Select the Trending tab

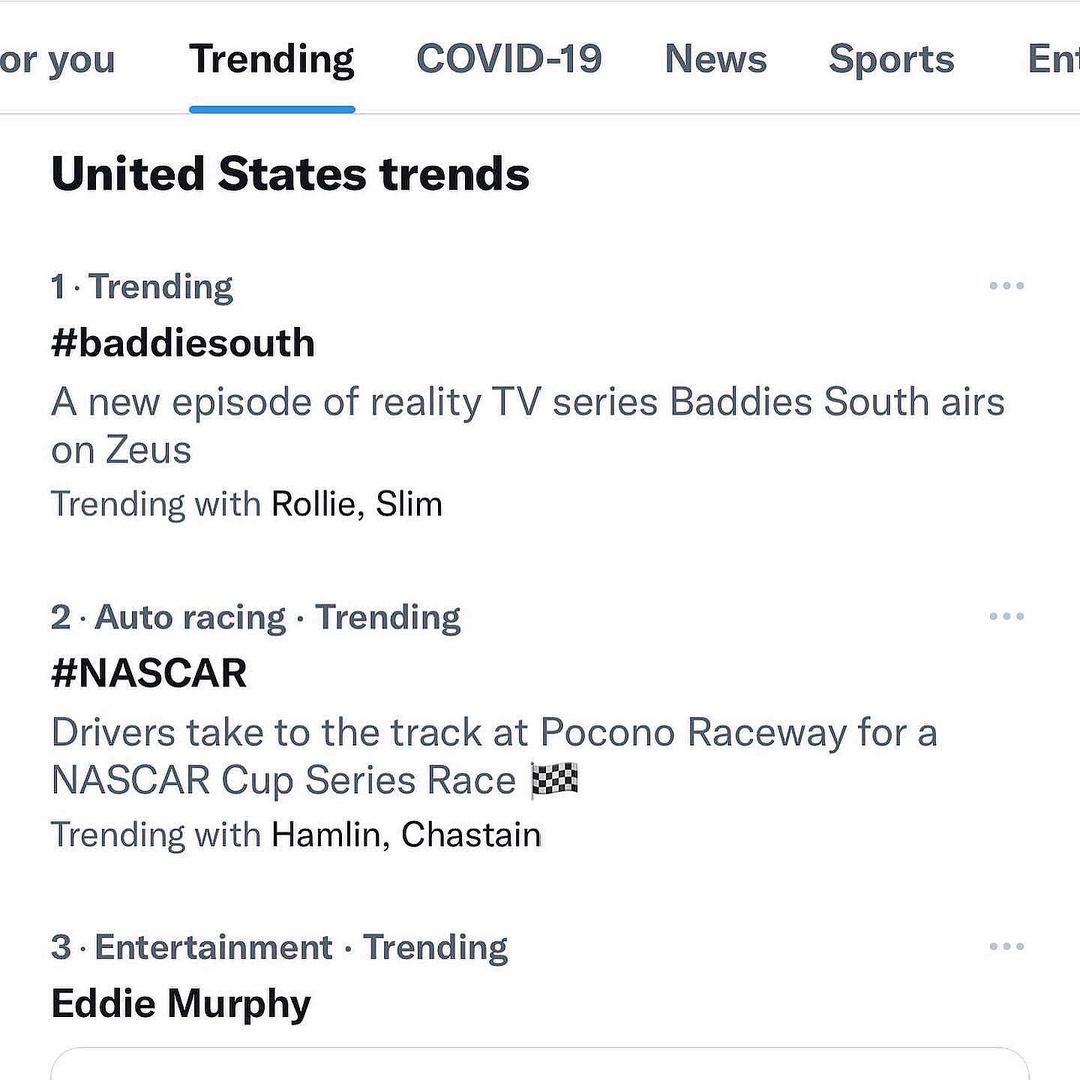[x=272, y=59]
